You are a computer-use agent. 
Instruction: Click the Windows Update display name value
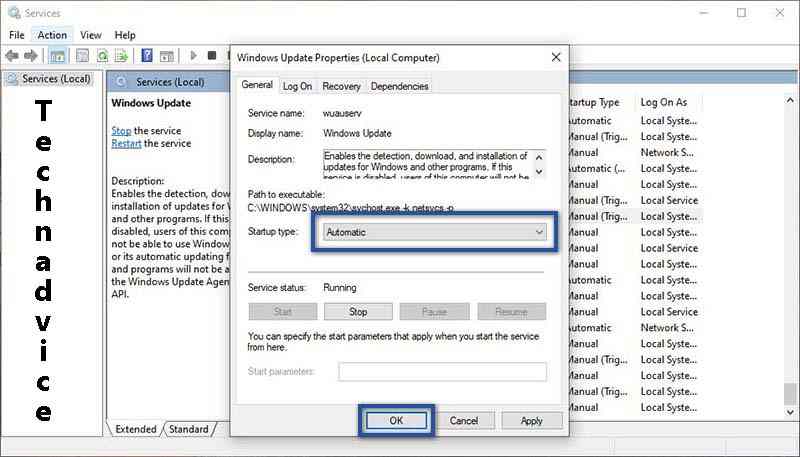357,134
